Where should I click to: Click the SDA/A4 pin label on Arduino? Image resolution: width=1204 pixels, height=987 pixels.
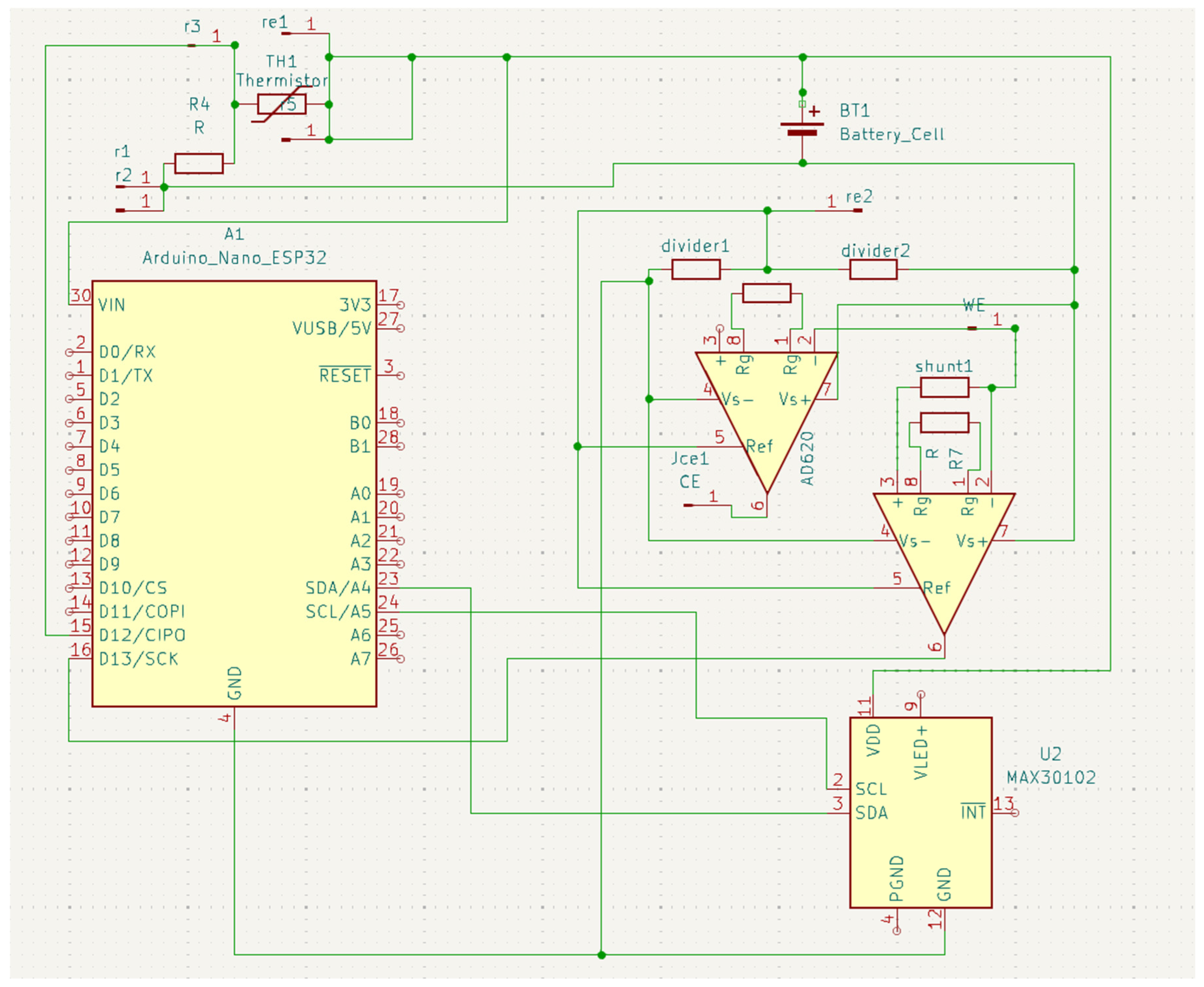coord(338,588)
